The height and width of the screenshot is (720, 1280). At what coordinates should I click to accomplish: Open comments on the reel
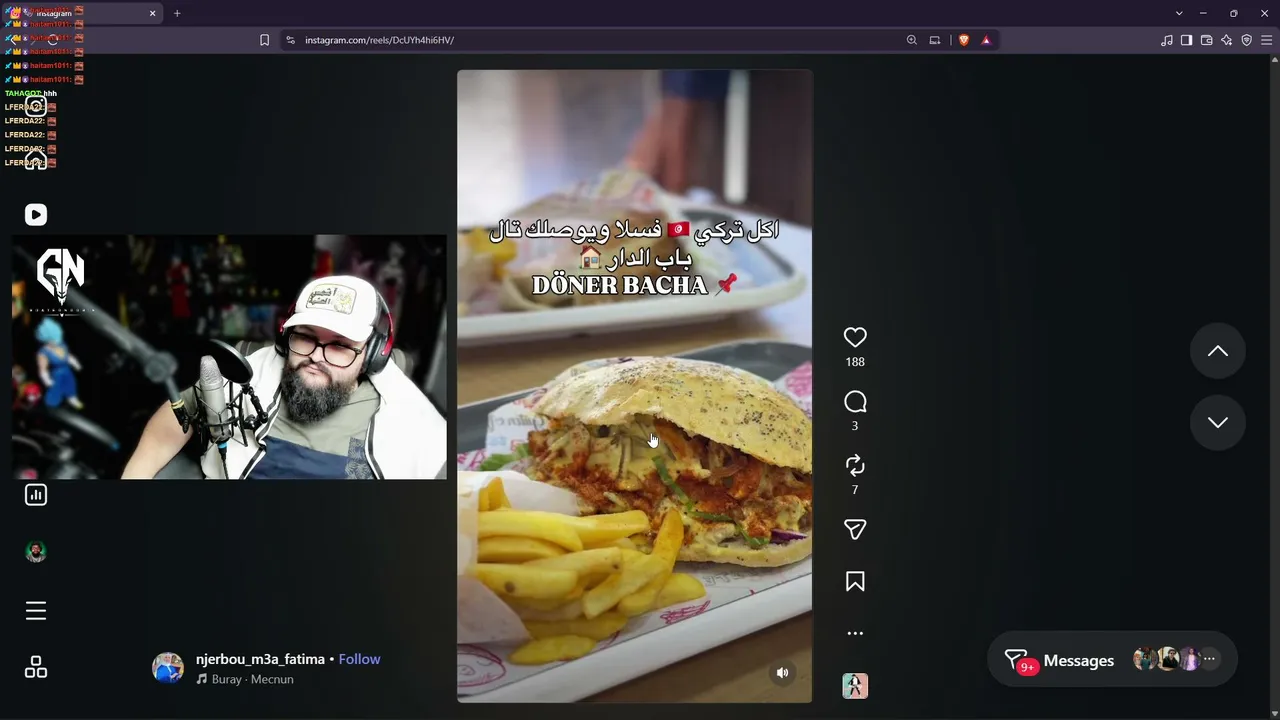coord(855,402)
